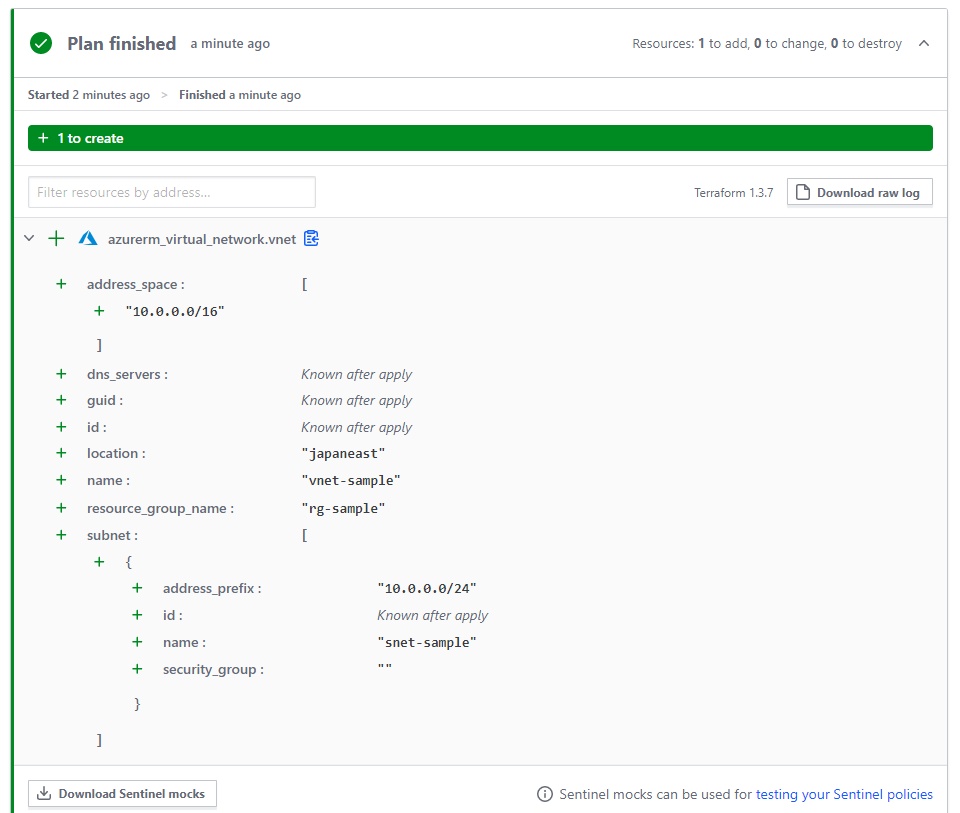Screen dimensions: 960x813
Task: Click the plus icon beside the "10.0.0.0/16" entry
Action: [99, 311]
